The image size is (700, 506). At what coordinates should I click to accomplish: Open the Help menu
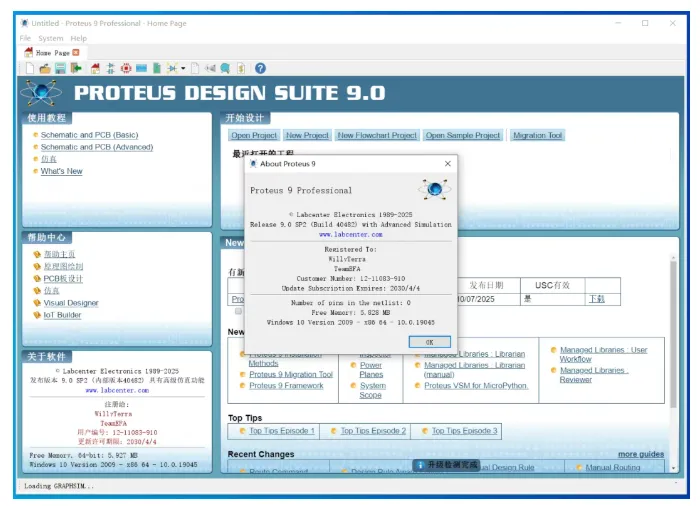(79, 38)
